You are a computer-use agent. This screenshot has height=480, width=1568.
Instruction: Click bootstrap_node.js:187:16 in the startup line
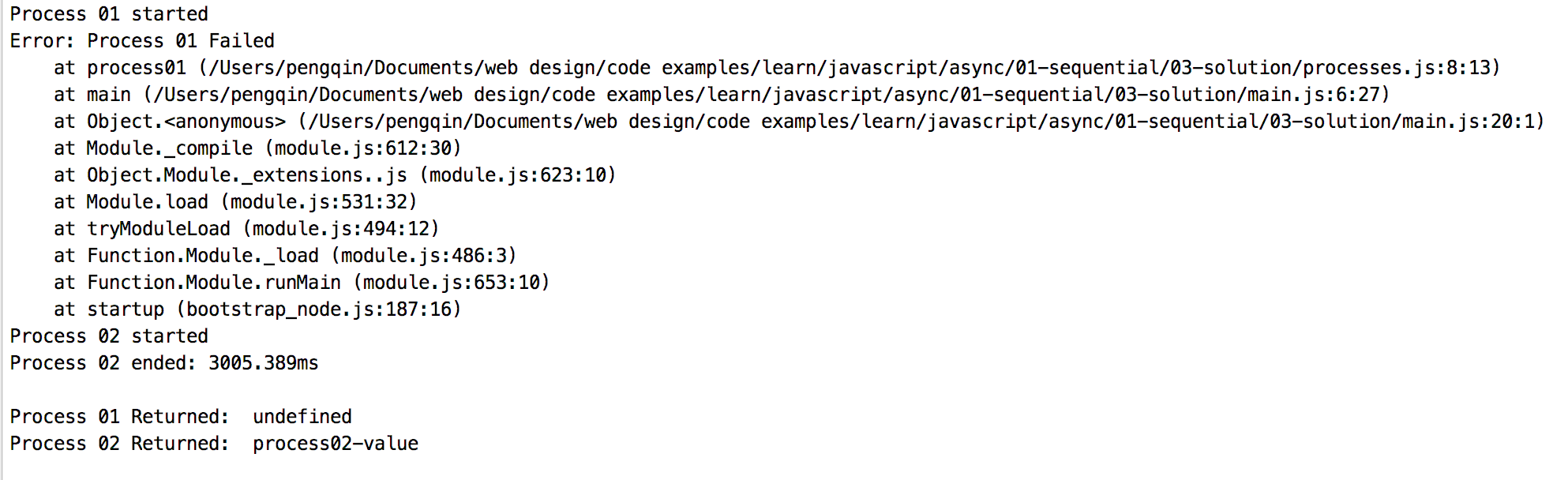pyautogui.click(x=319, y=309)
